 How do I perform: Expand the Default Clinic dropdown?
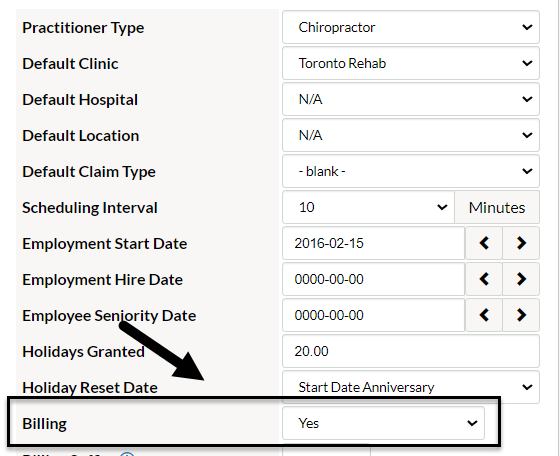coord(411,64)
